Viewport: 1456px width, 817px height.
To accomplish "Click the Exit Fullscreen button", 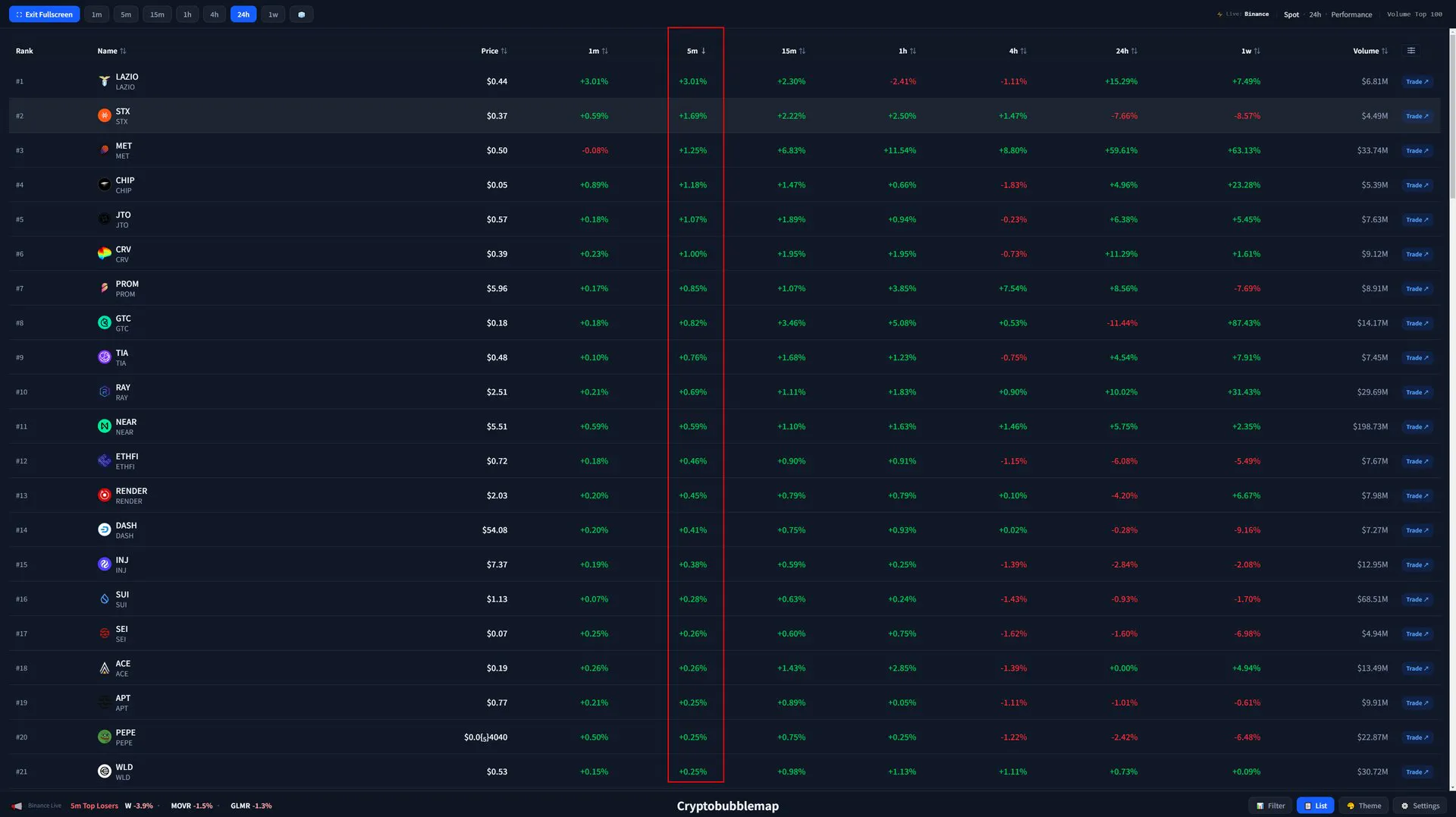I will pyautogui.click(x=44, y=14).
